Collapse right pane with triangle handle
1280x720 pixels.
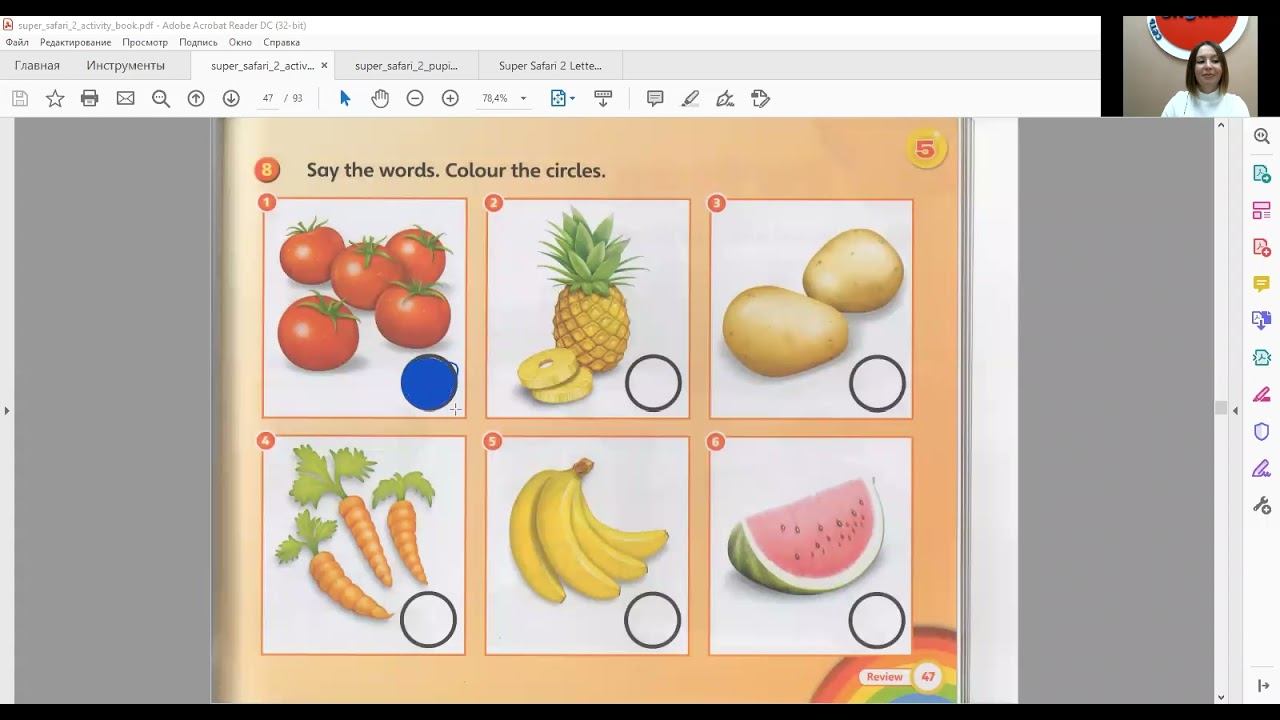(1235, 410)
